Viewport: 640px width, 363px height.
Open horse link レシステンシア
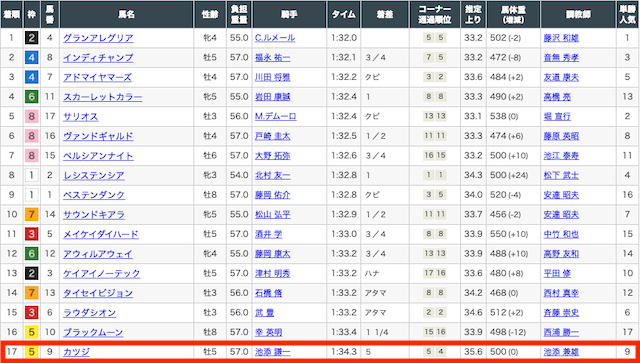tap(93, 175)
